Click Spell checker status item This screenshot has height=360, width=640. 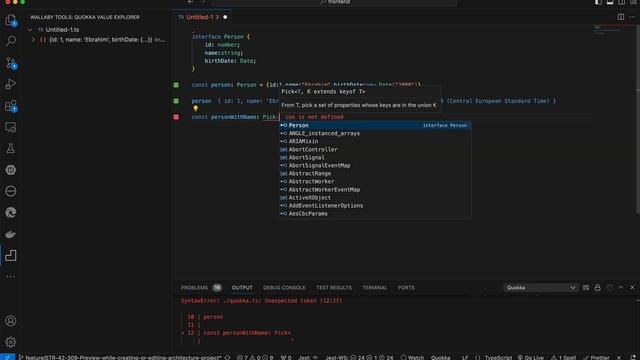point(563,357)
